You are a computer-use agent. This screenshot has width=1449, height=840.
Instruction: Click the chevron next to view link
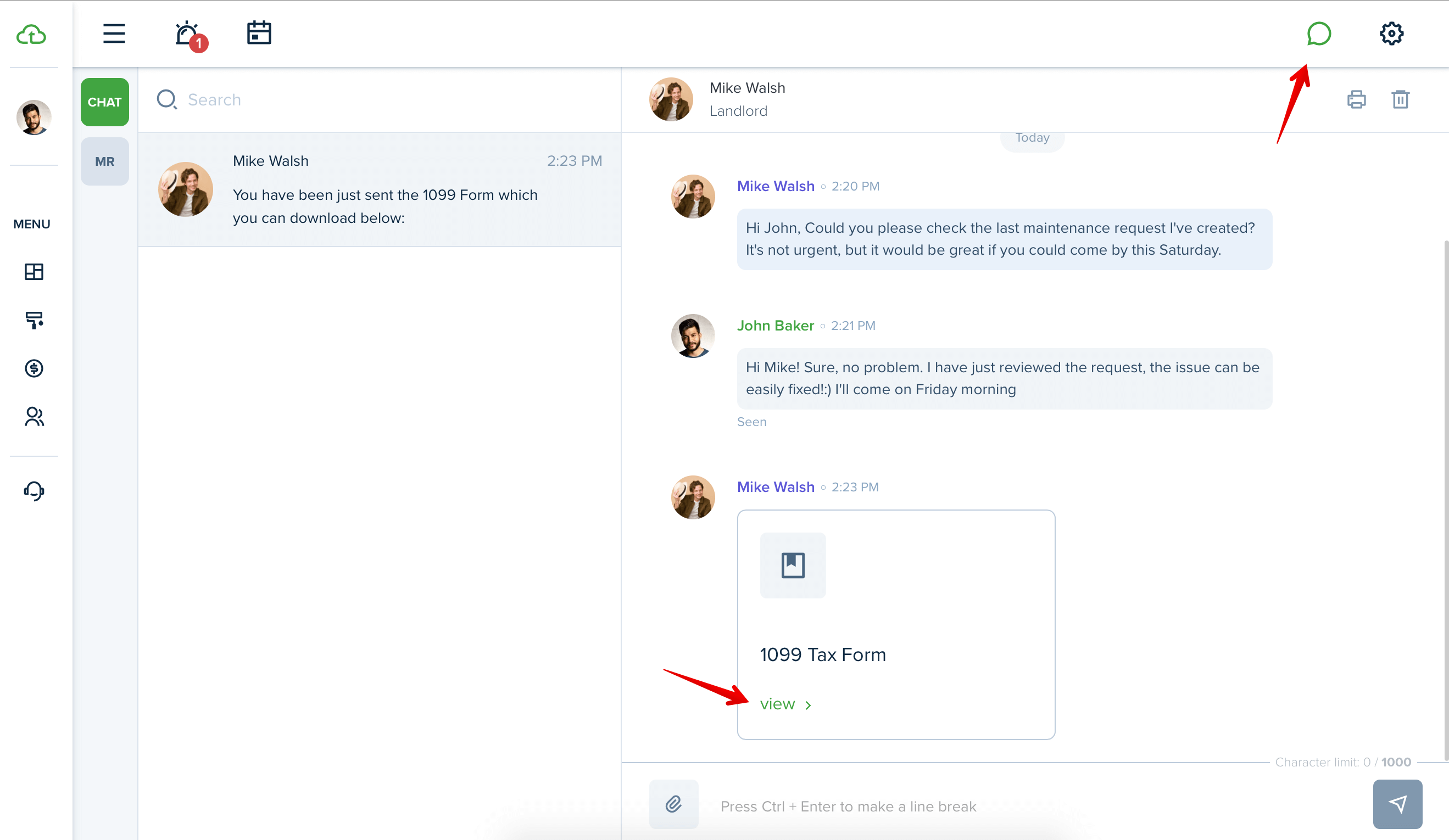808,705
